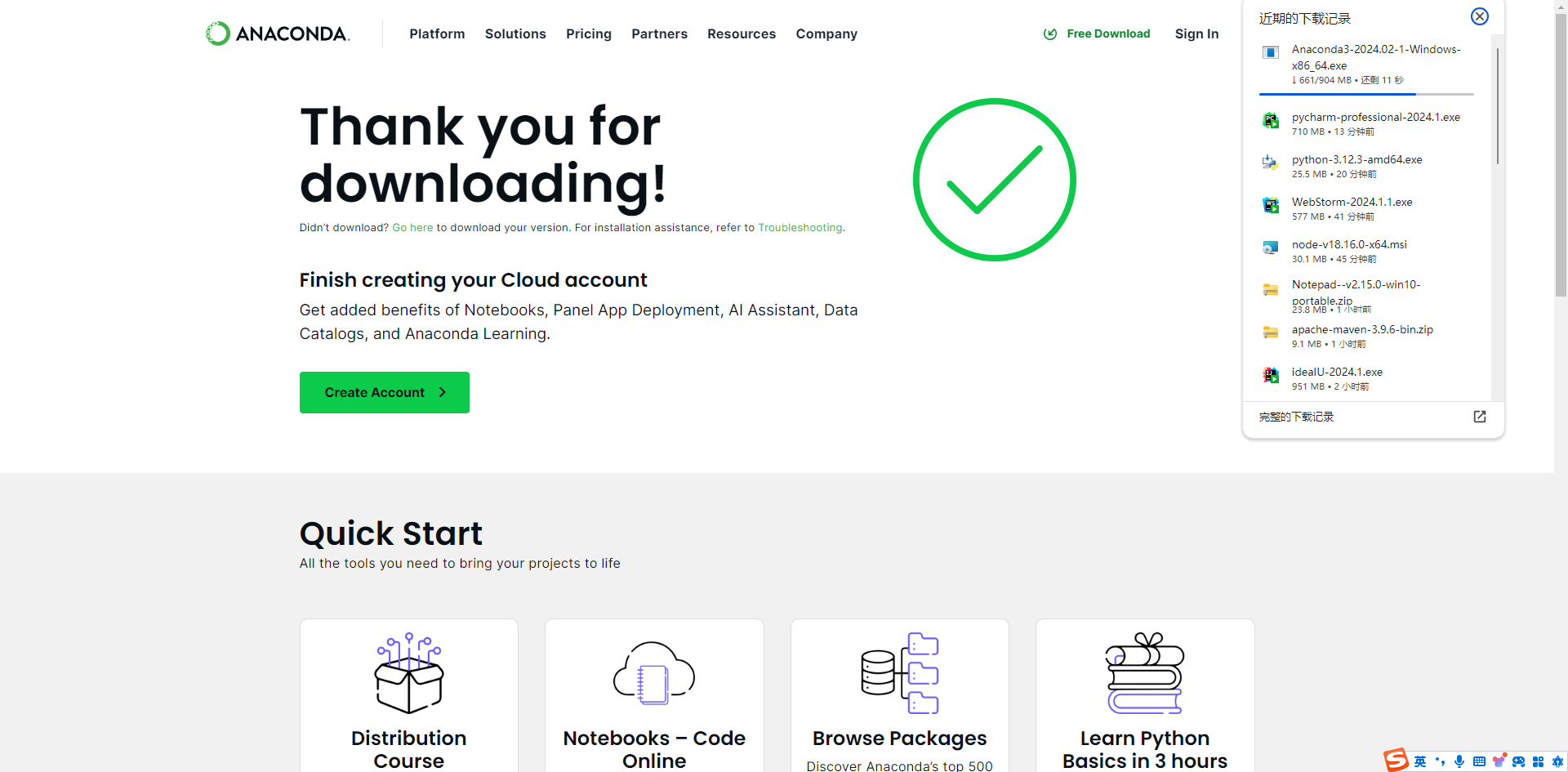1568x772 pixels.
Task: Click the python-3.12.3-amd64.exe icon
Action: [1271, 163]
